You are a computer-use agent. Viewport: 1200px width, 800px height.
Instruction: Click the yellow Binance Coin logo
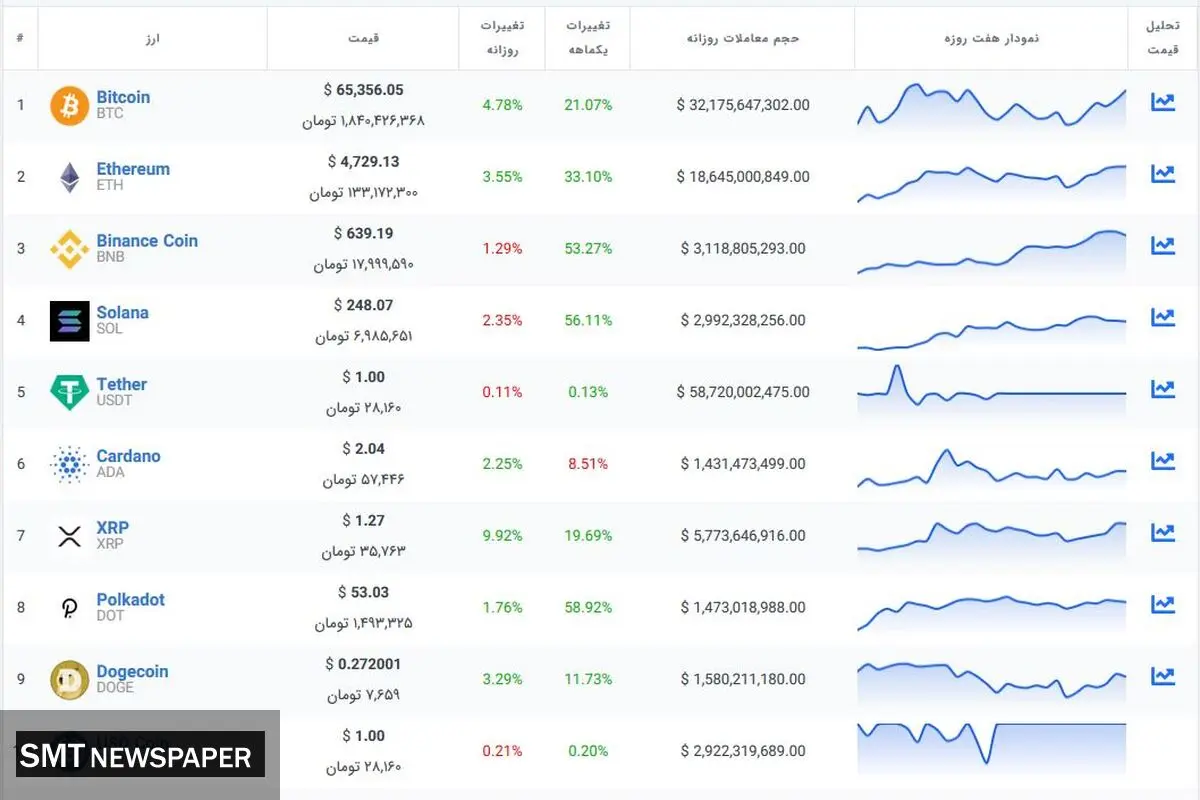coord(69,249)
